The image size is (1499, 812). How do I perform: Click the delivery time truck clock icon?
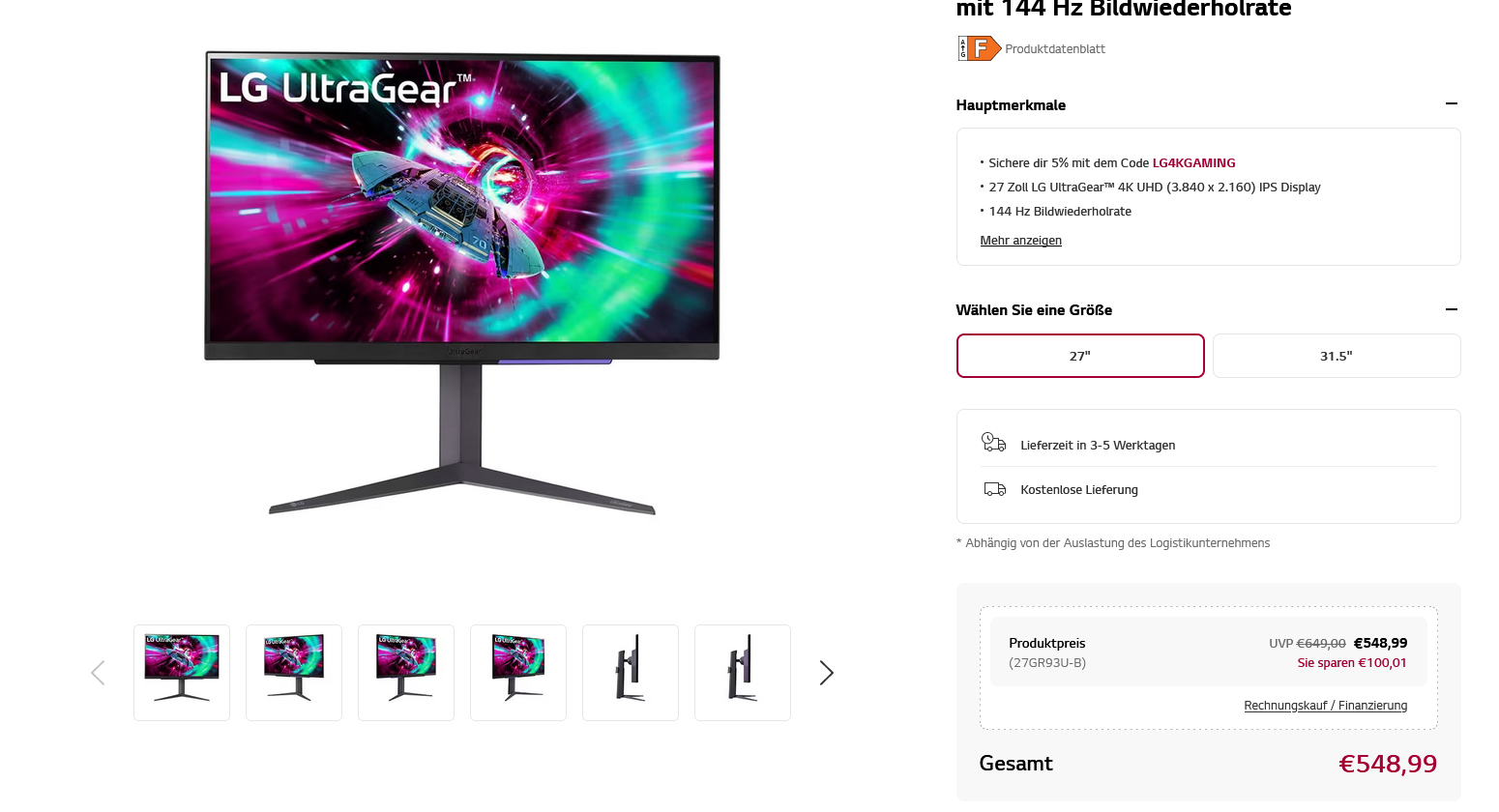(x=993, y=443)
